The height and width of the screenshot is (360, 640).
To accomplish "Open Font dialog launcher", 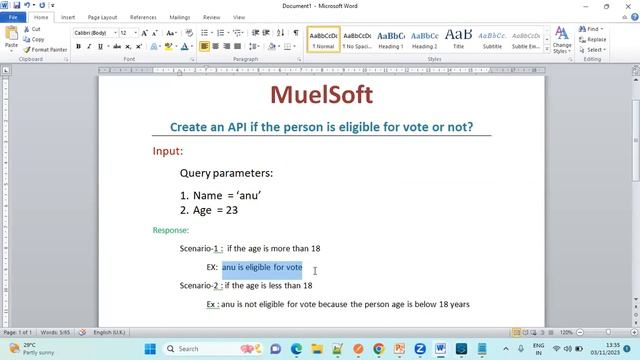I will [193, 60].
